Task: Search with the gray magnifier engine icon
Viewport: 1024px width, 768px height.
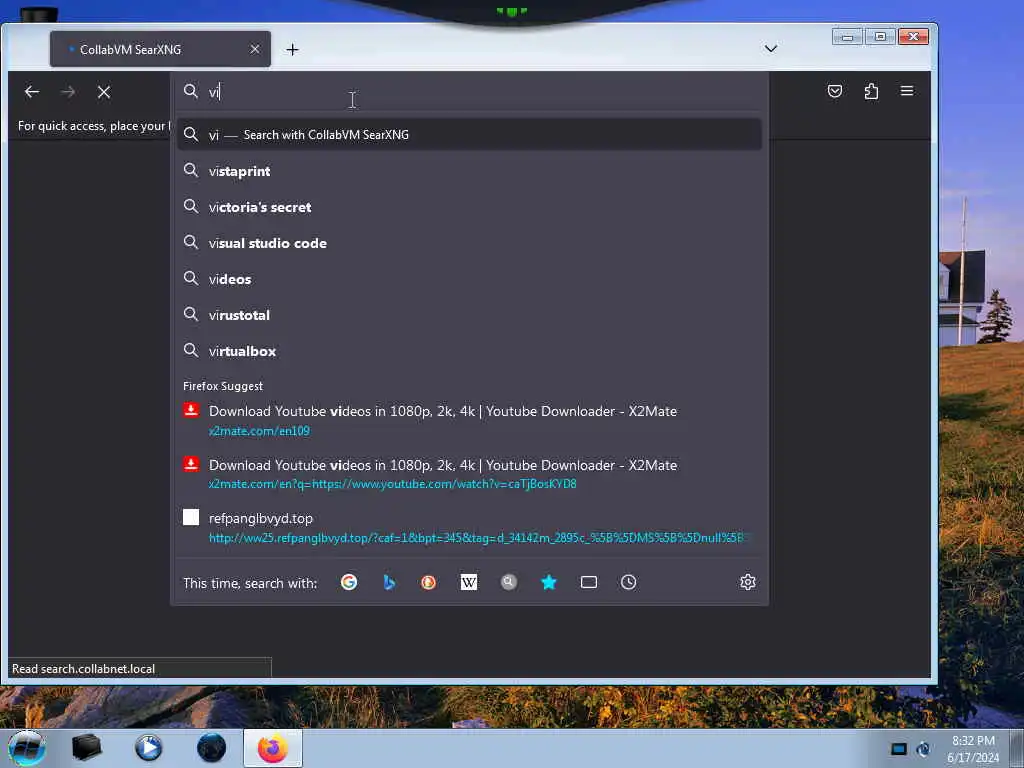Action: pos(509,582)
